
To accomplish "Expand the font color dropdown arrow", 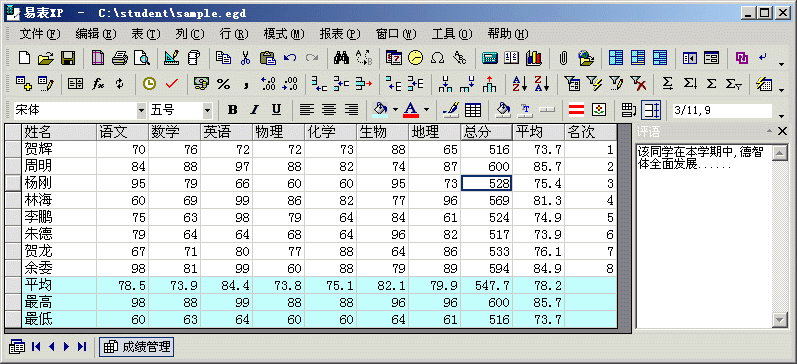I will (x=426, y=109).
